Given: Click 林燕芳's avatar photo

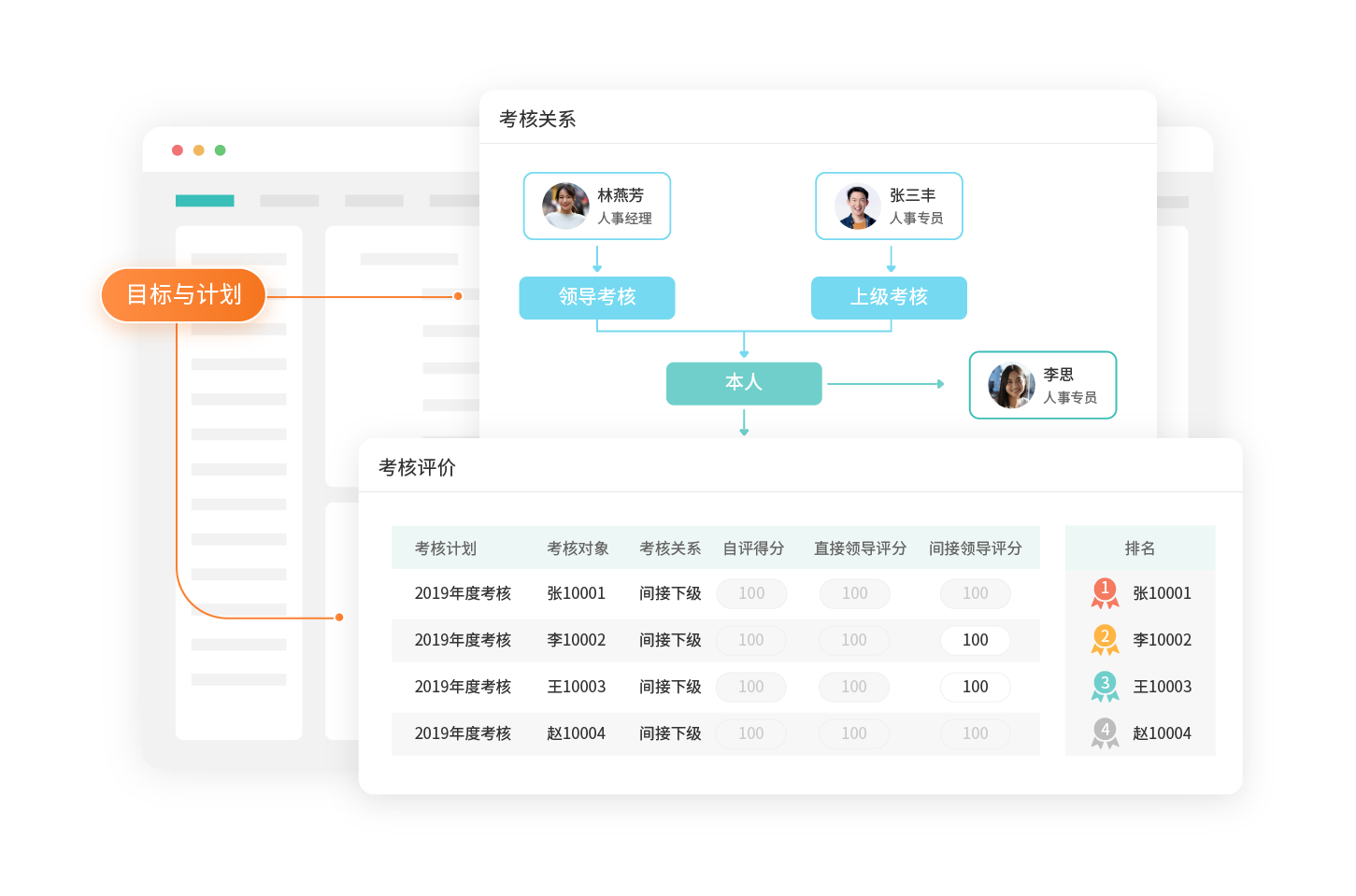Looking at the screenshot, I should click(x=565, y=206).
